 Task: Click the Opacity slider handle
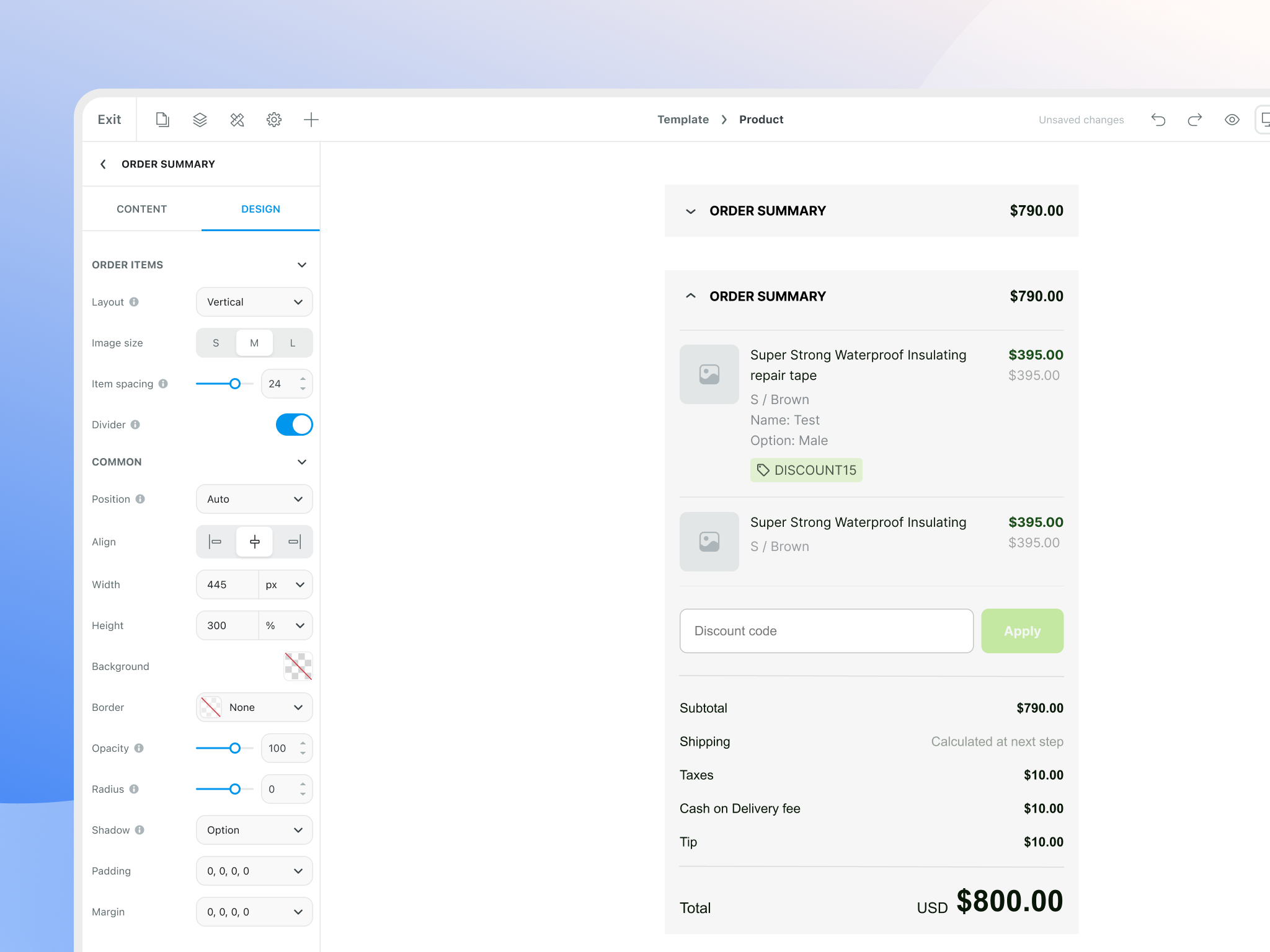234,748
